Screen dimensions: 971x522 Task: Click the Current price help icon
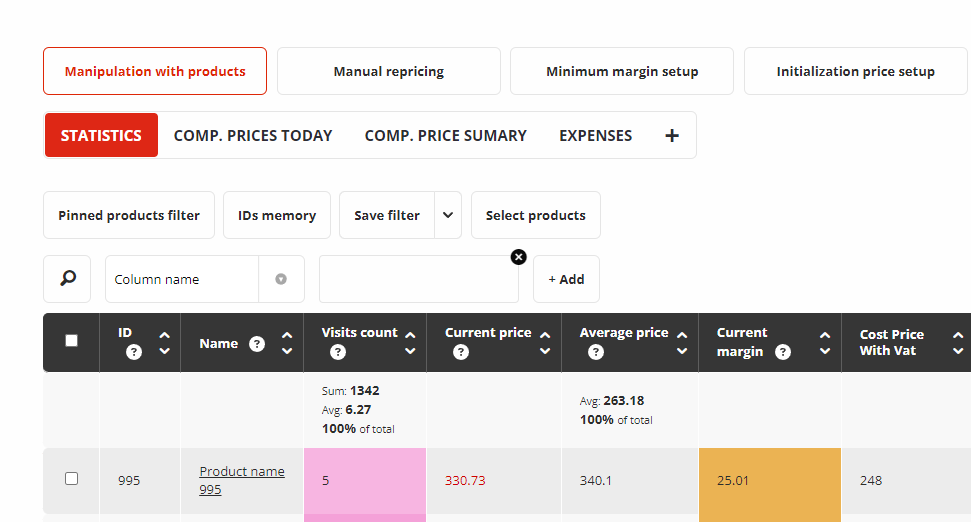point(461,352)
